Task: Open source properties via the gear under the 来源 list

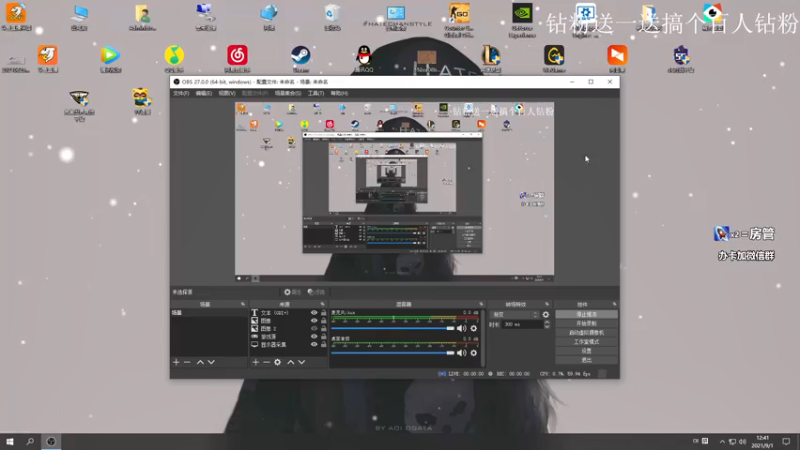Action: pyautogui.click(x=278, y=362)
